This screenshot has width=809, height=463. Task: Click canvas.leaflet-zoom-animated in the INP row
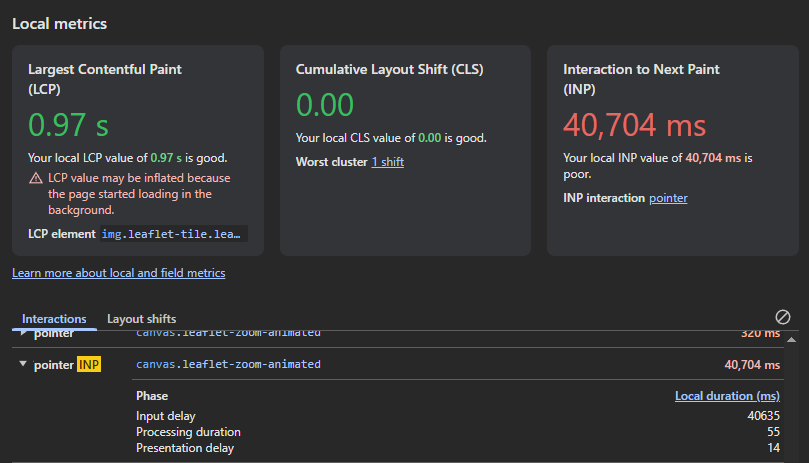[x=228, y=365]
